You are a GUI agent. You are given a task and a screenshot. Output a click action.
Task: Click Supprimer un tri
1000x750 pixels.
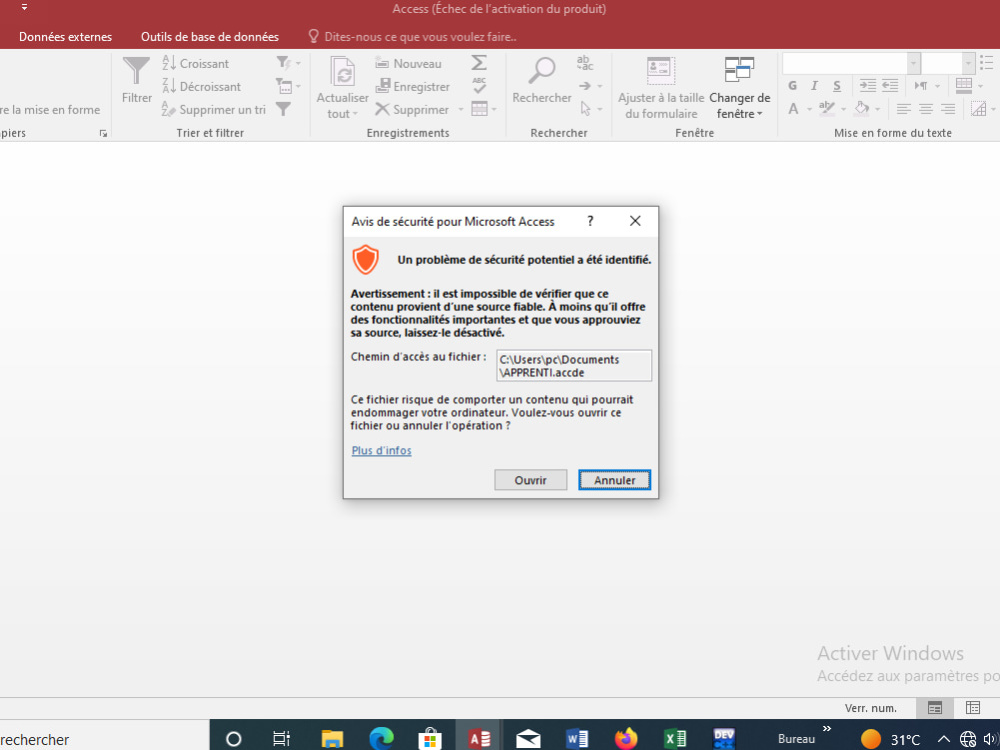click(x=213, y=109)
